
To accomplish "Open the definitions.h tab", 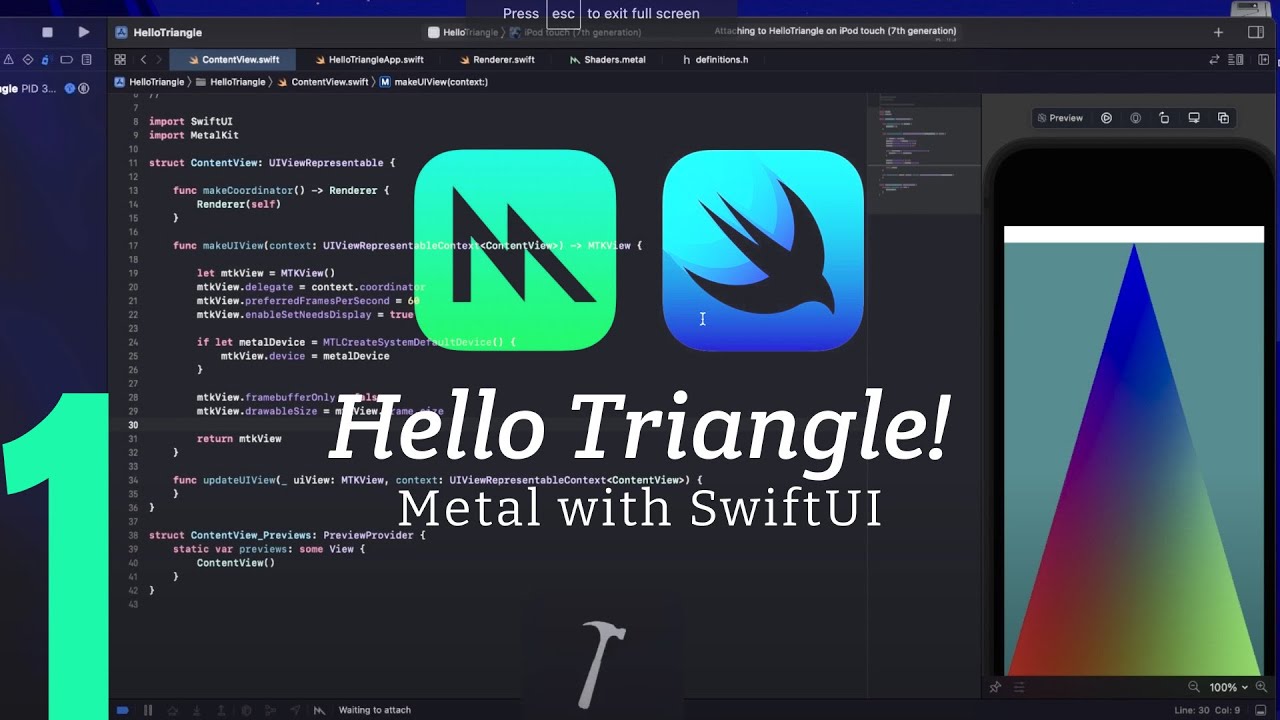I will click(715, 60).
